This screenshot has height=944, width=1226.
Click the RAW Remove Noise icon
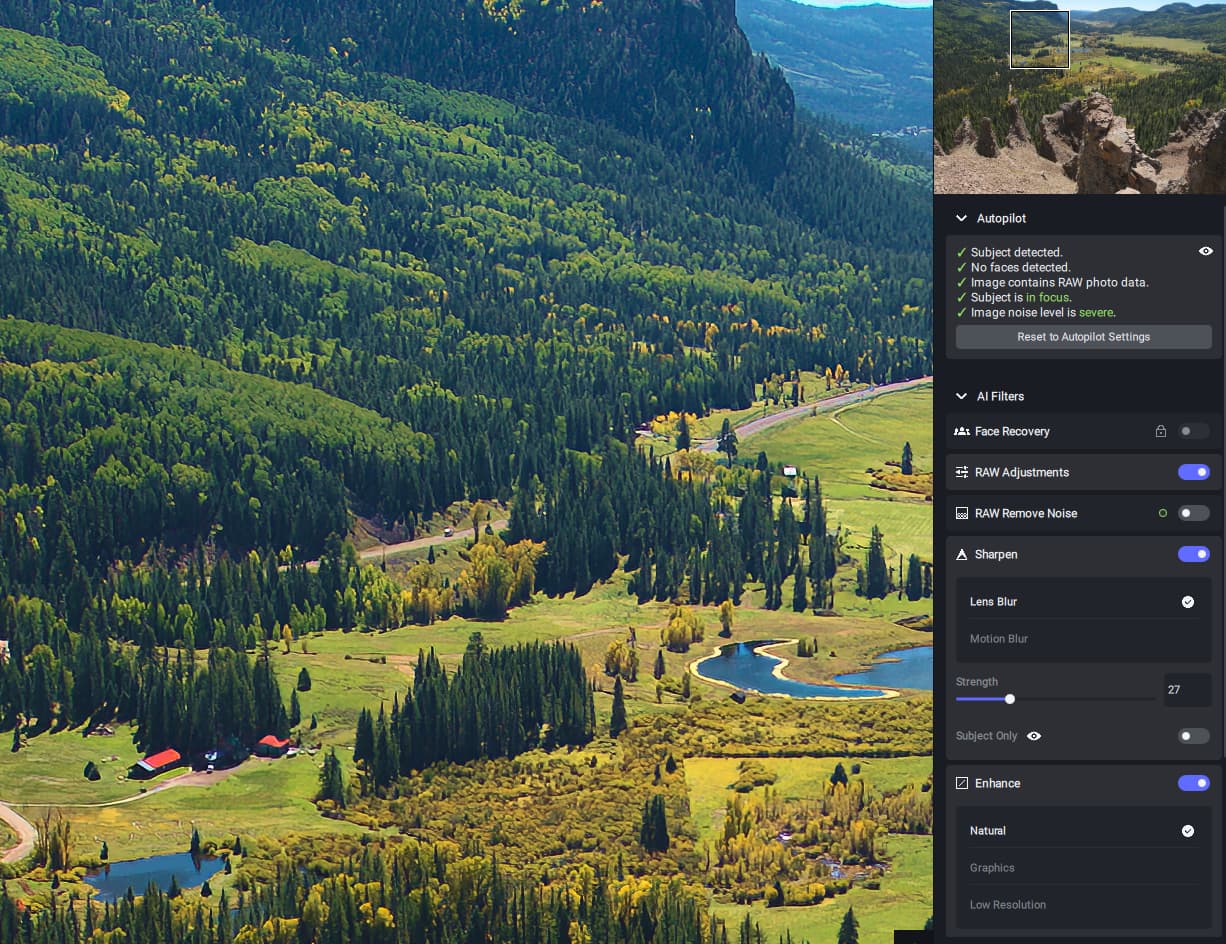(x=961, y=513)
